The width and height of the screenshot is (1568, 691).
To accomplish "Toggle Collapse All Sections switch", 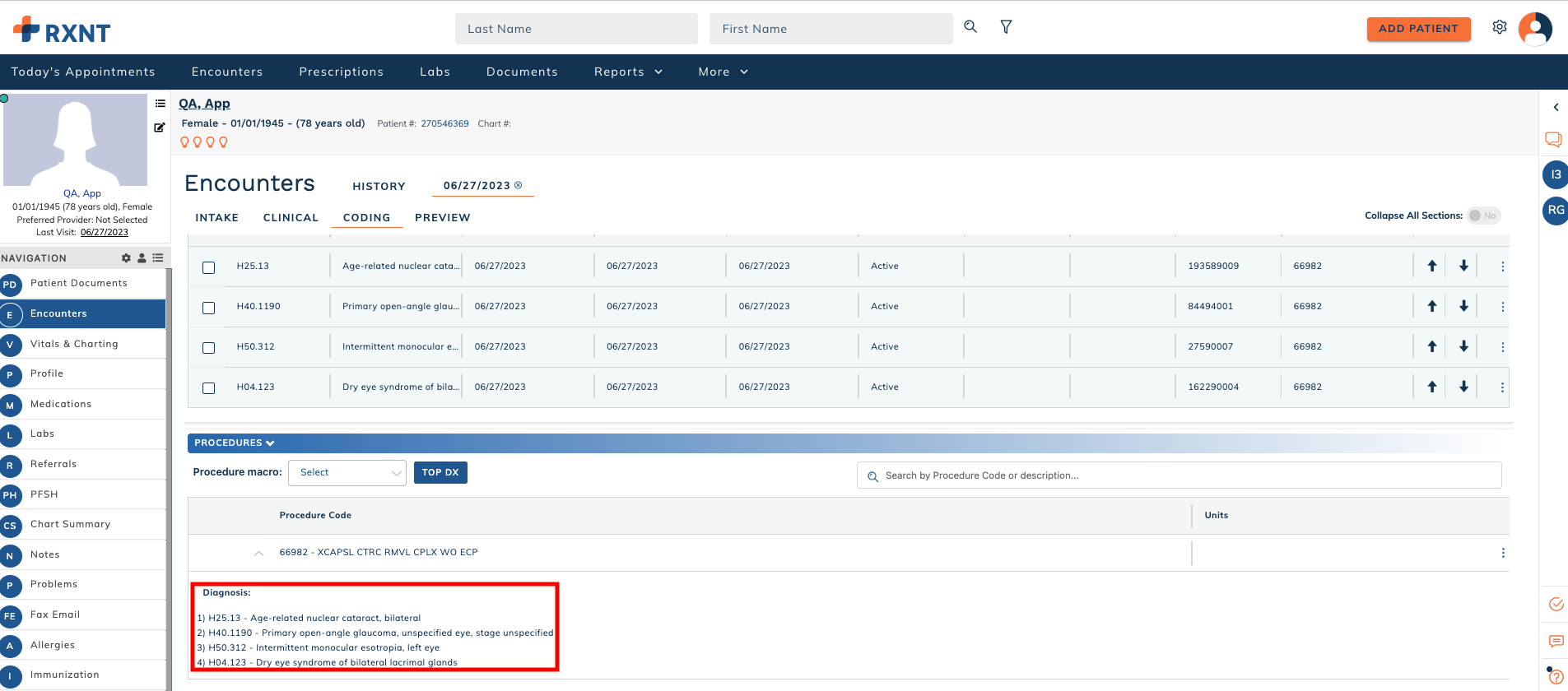I will 1483,216.
